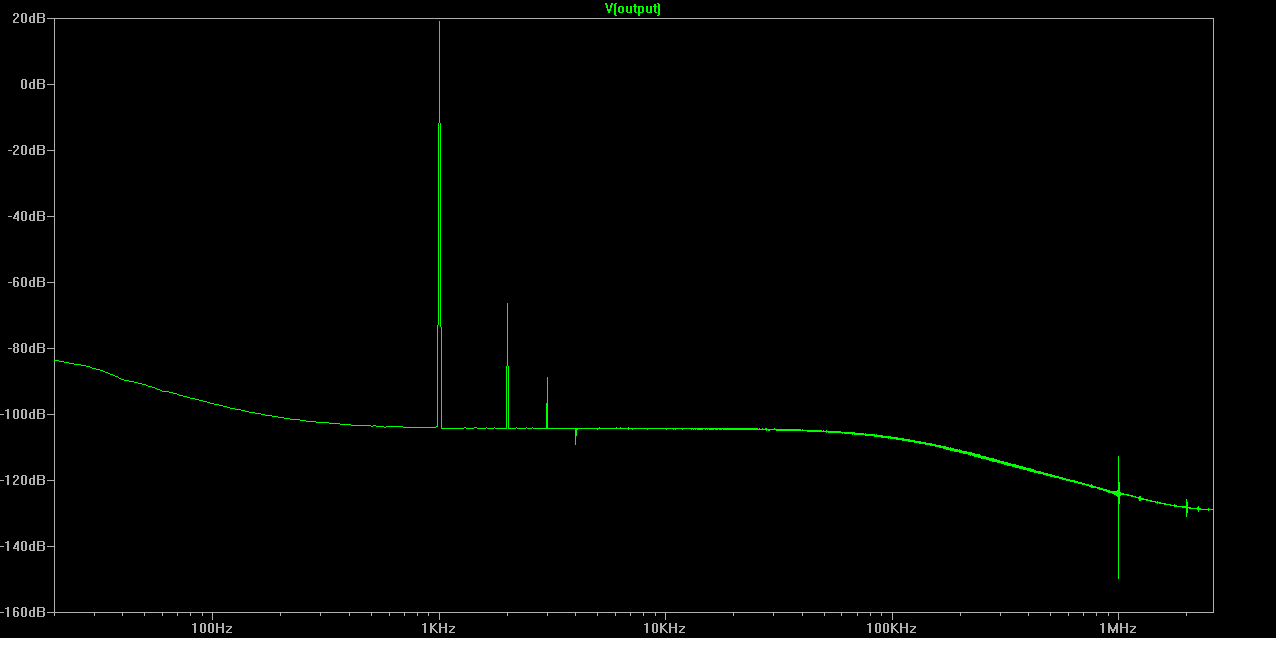This screenshot has width=1276, height=652.
Task: Click the 0dB axis label
Action: coord(35,84)
